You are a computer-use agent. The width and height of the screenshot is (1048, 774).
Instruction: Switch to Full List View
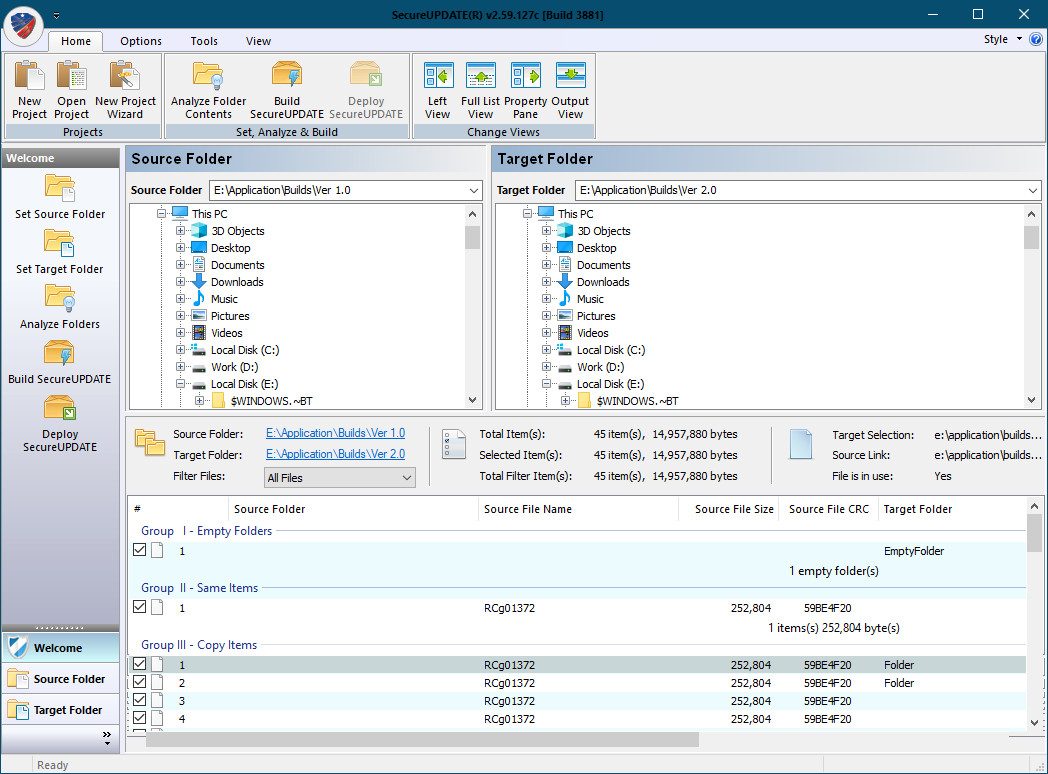481,90
